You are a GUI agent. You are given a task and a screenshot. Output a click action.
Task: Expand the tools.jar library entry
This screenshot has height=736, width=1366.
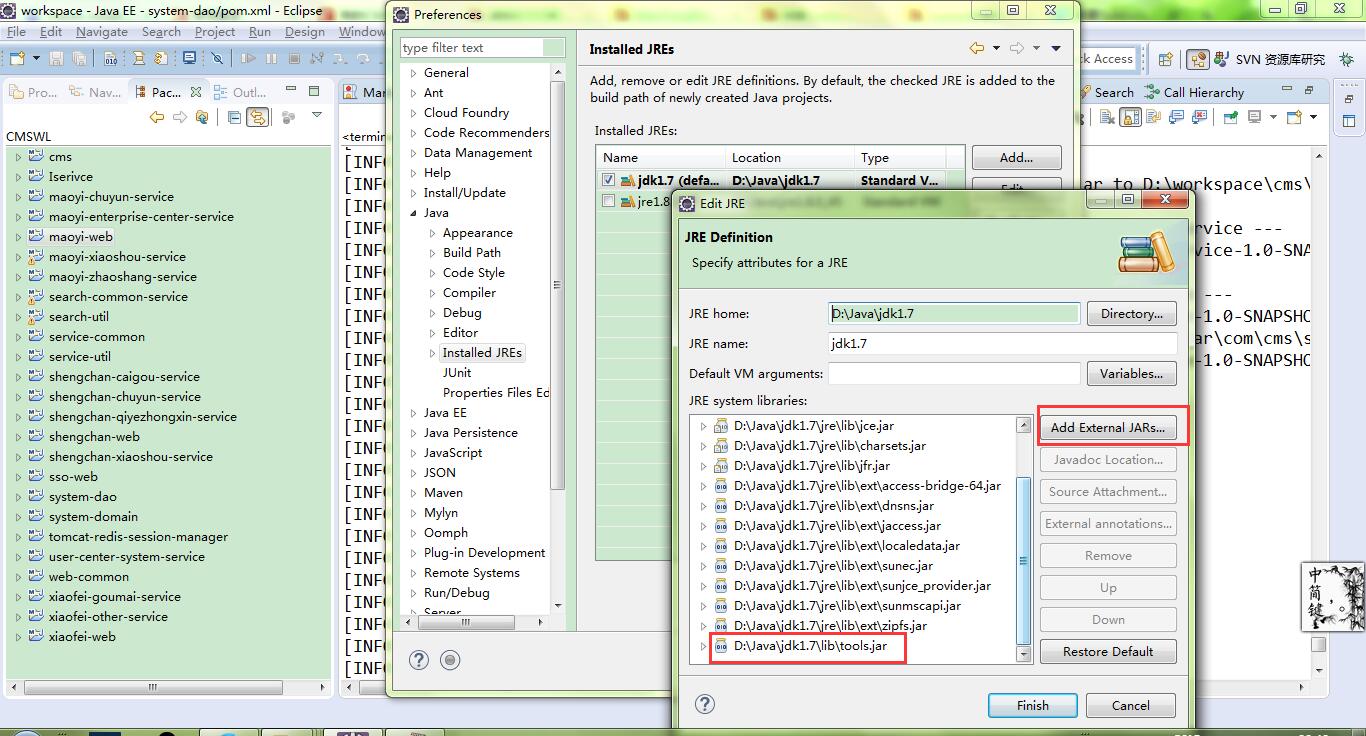point(703,646)
